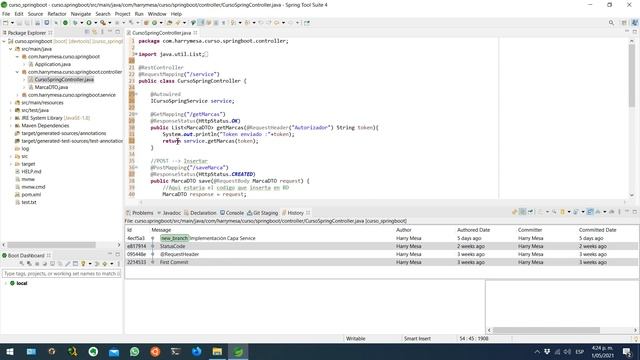The height and width of the screenshot is (360, 640).
Task: Open the Navigate menu
Action: point(81,14)
